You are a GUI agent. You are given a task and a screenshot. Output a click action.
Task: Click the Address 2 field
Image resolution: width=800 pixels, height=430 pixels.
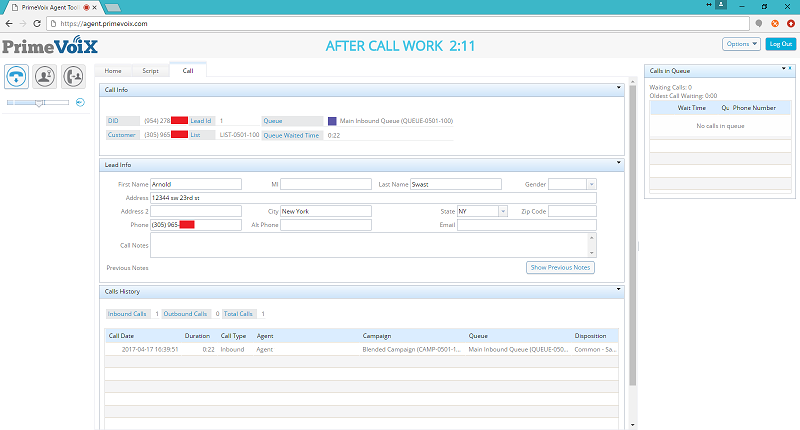click(x=196, y=211)
